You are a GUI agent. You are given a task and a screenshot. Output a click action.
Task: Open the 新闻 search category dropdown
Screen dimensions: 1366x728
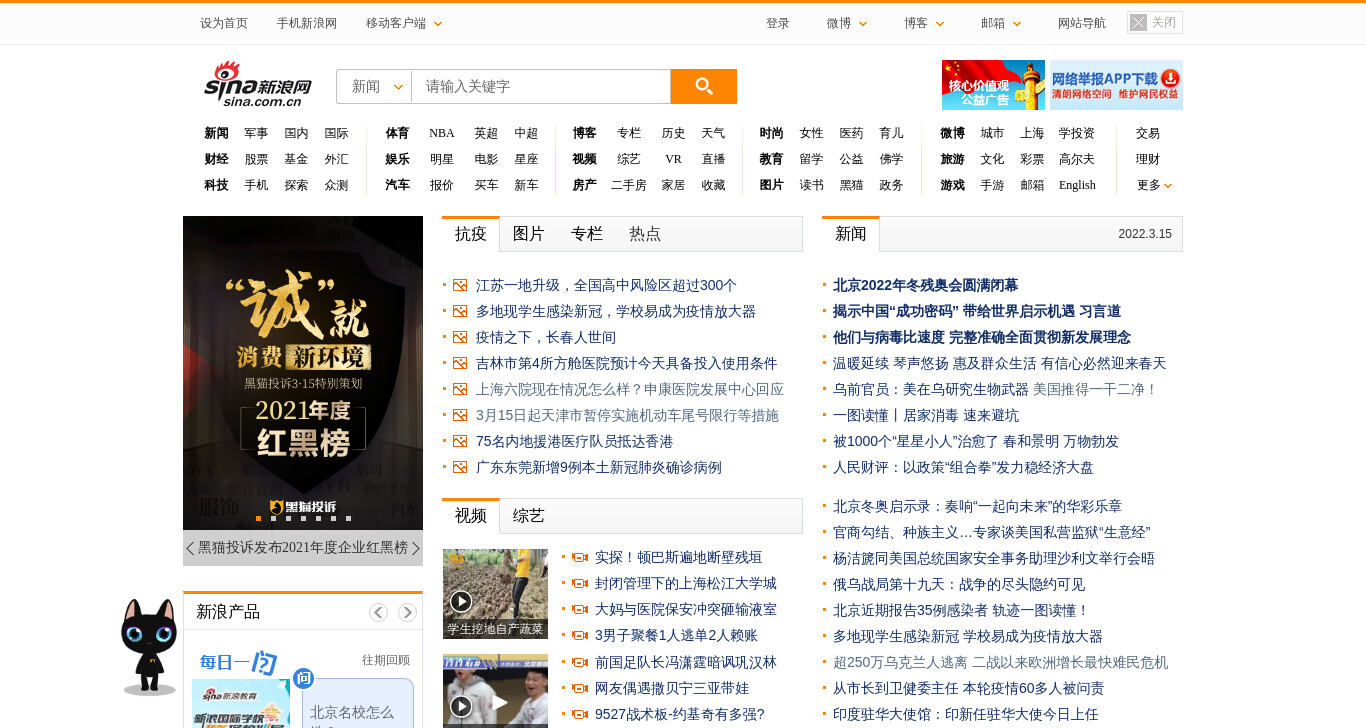point(374,86)
